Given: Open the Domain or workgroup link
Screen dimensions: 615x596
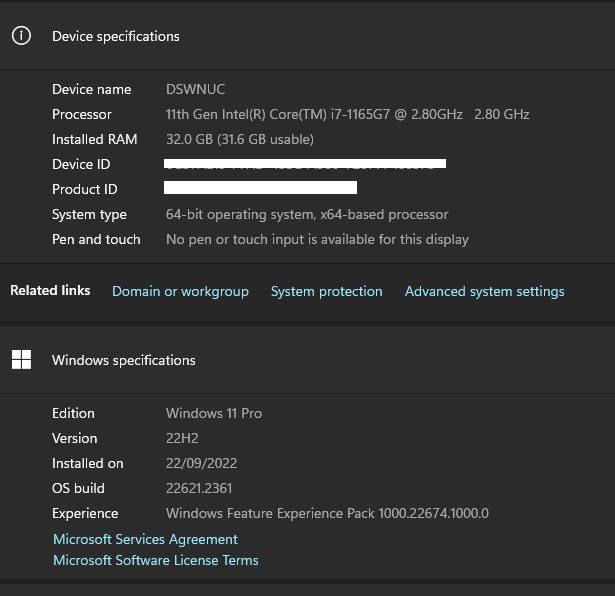Looking at the screenshot, I should click(x=180, y=291).
